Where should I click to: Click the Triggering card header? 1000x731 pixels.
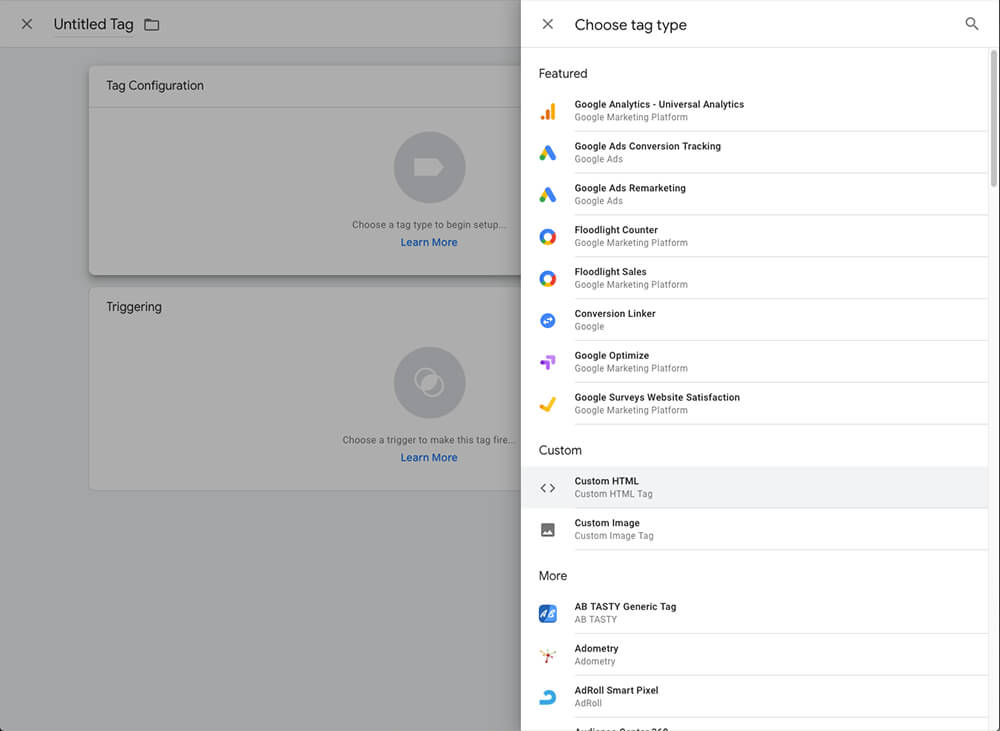pyautogui.click(x=305, y=307)
